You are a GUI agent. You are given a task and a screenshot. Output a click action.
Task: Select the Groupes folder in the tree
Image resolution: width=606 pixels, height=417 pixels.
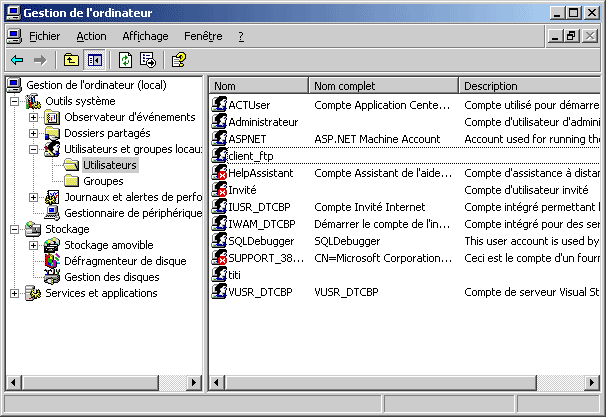click(x=103, y=181)
